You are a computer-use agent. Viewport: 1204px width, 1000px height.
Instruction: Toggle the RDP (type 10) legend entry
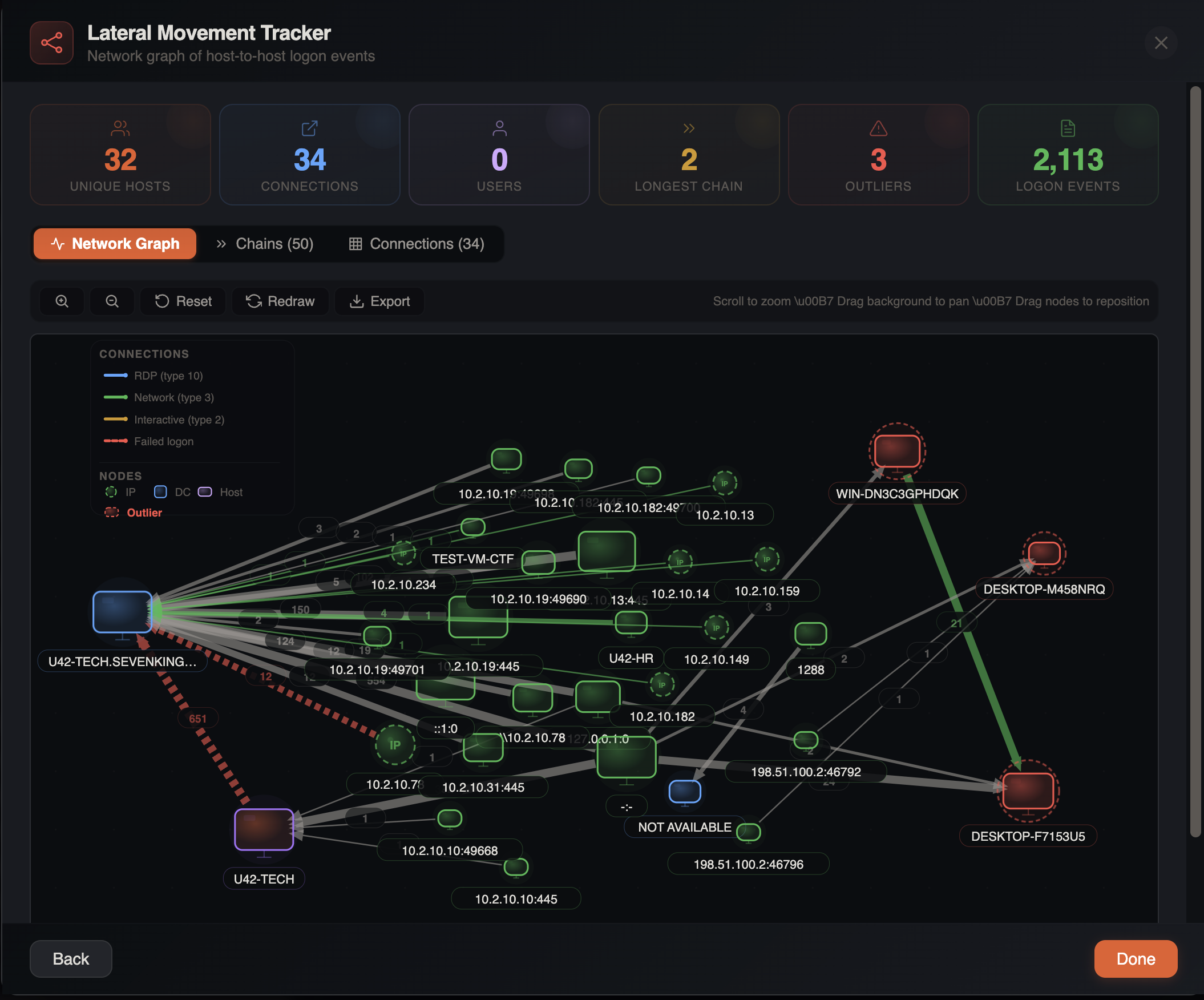(x=153, y=376)
